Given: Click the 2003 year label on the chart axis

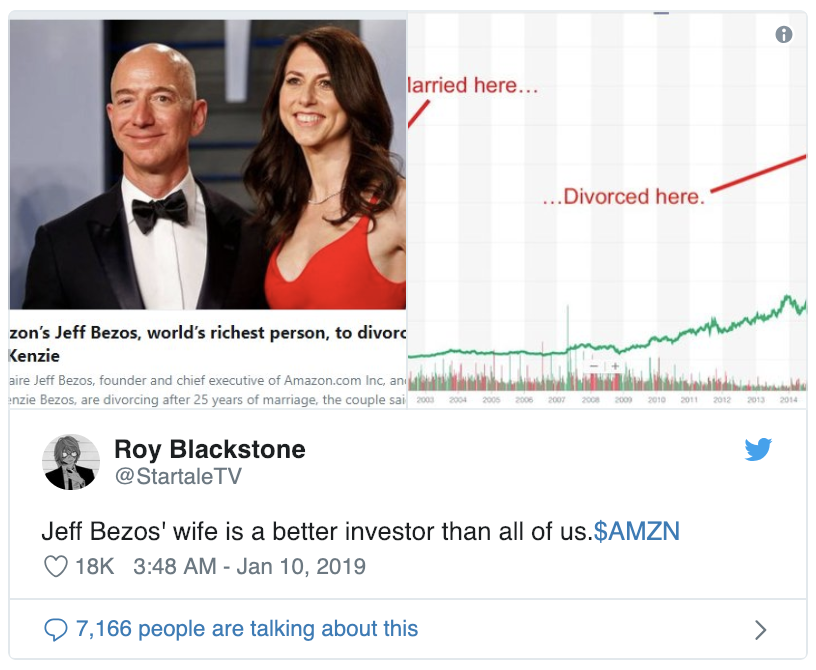Looking at the screenshot, I should [425, 399].
